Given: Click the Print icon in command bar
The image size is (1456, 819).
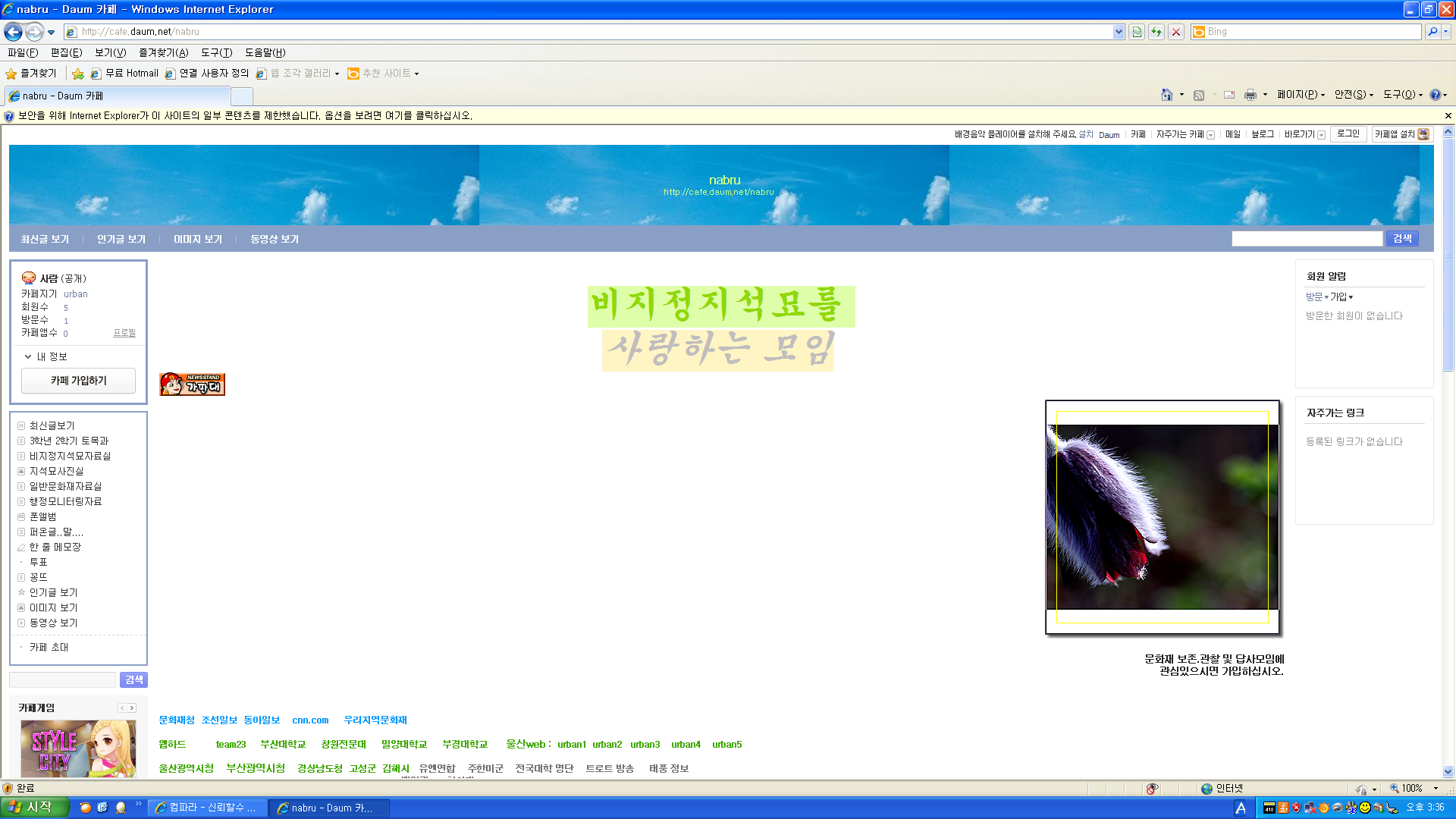Looking at the screenshot, I should (1250, 95).
